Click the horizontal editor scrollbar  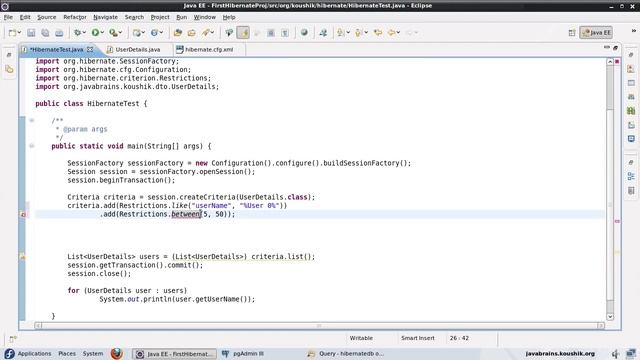point(319,325)
